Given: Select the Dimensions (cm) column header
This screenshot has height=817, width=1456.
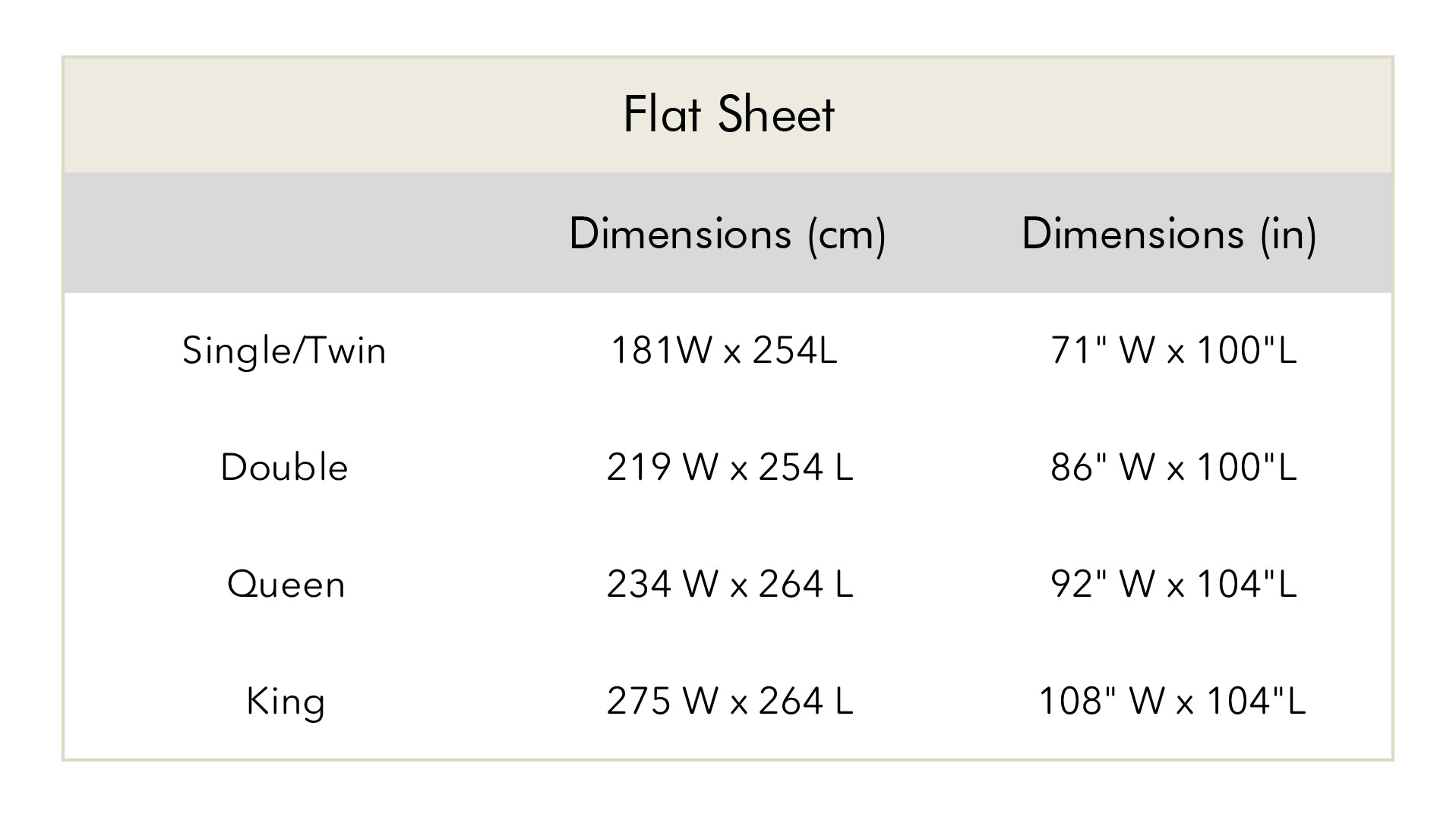Looking at the screenshot, I should 727,233.
